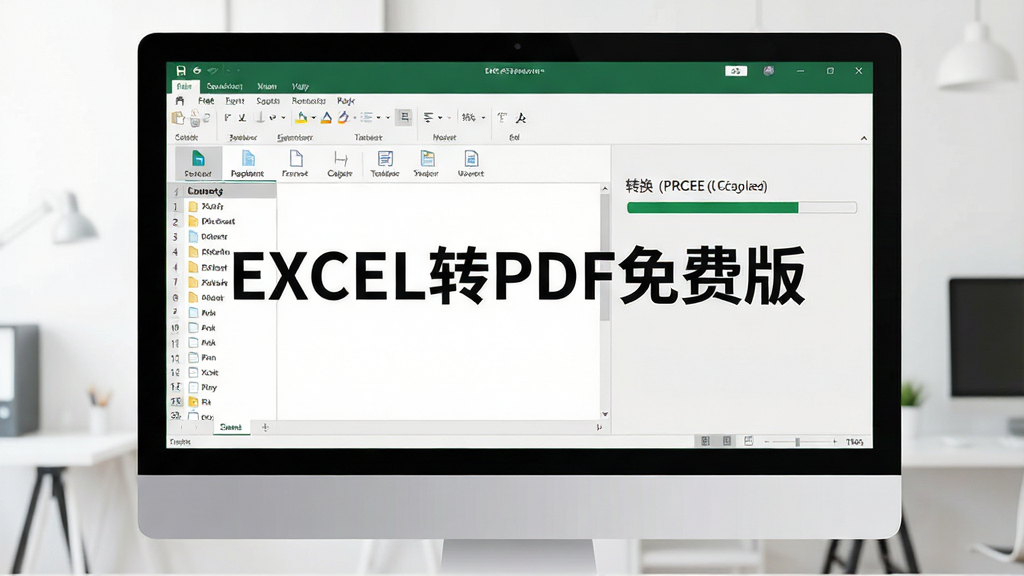The width and height of the screenshot is (1024, 576).
Task: Select the folder in row 2
Action: click(x=193, y=221)
